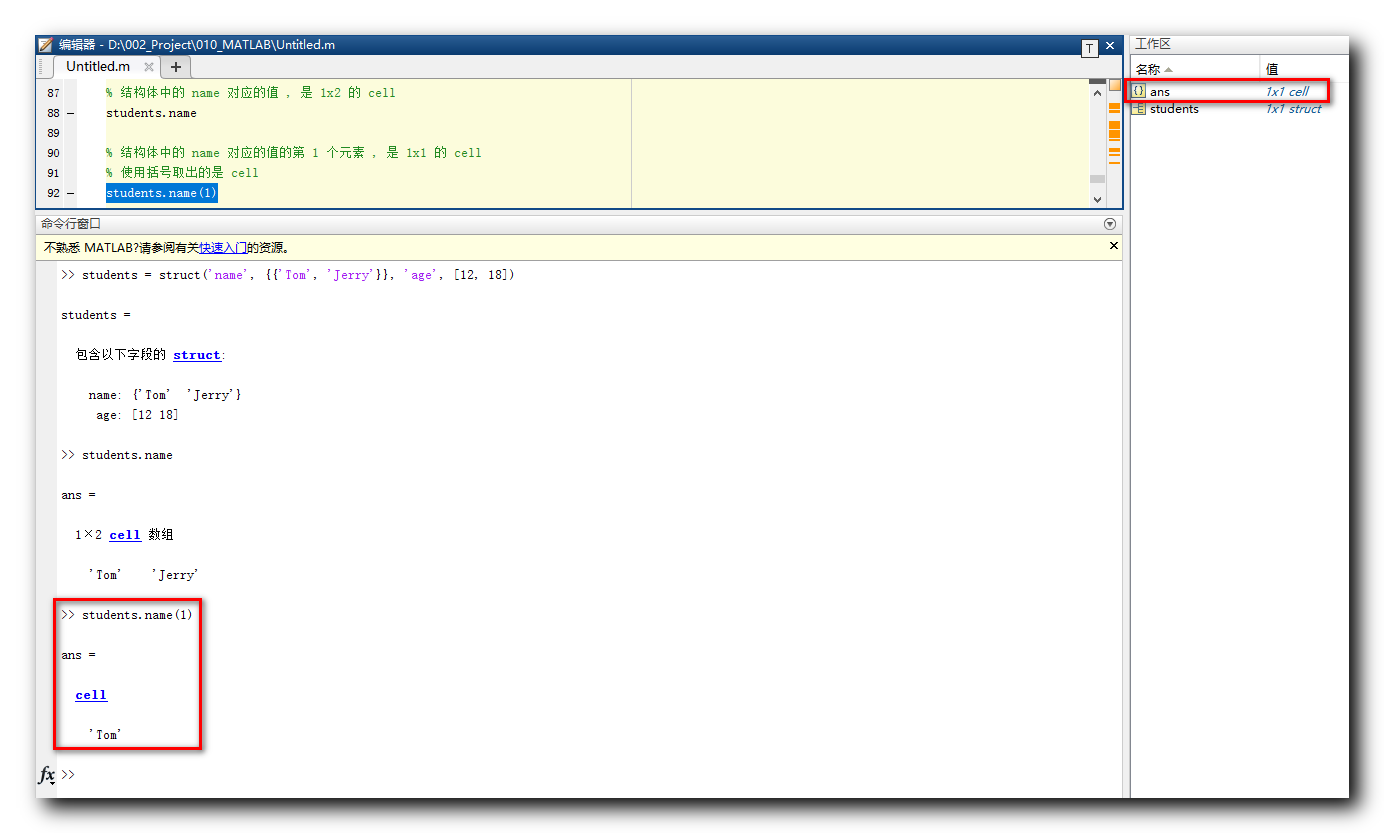The height and width of the screenshot is (833, 1384).
Task: Close the editor panel
Action: (1110, 46)
